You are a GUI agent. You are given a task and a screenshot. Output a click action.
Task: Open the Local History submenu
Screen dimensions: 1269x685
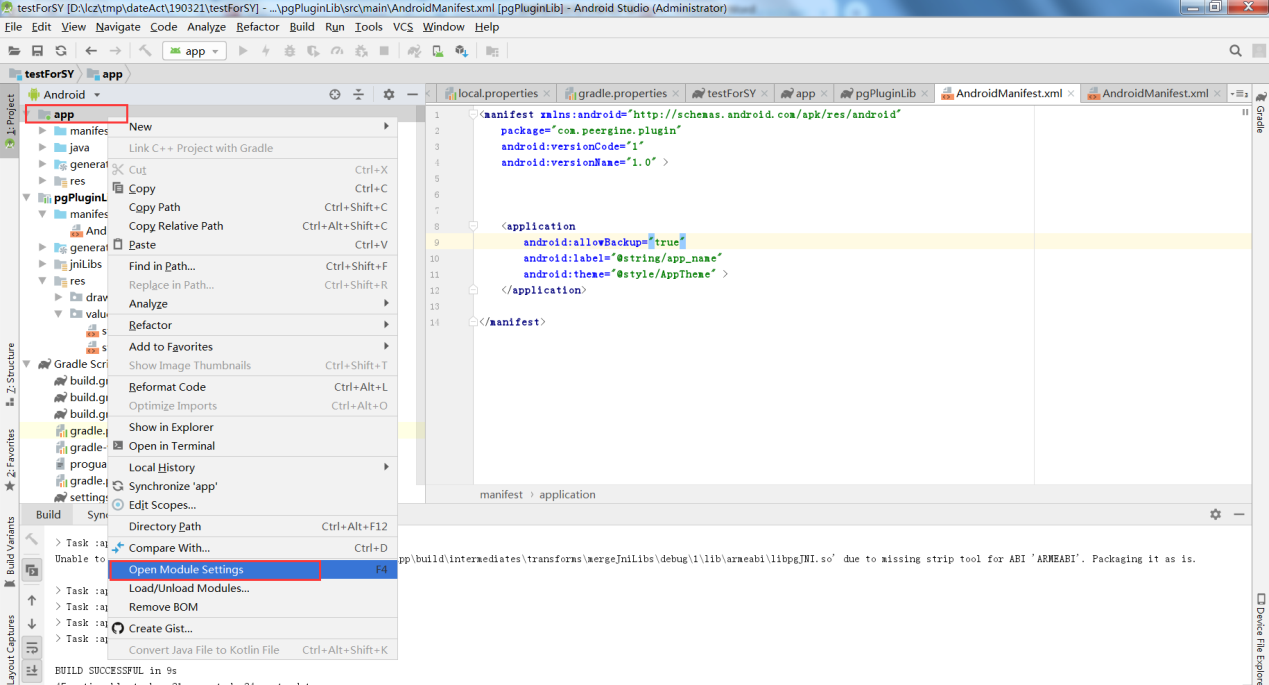click(252, 467)
